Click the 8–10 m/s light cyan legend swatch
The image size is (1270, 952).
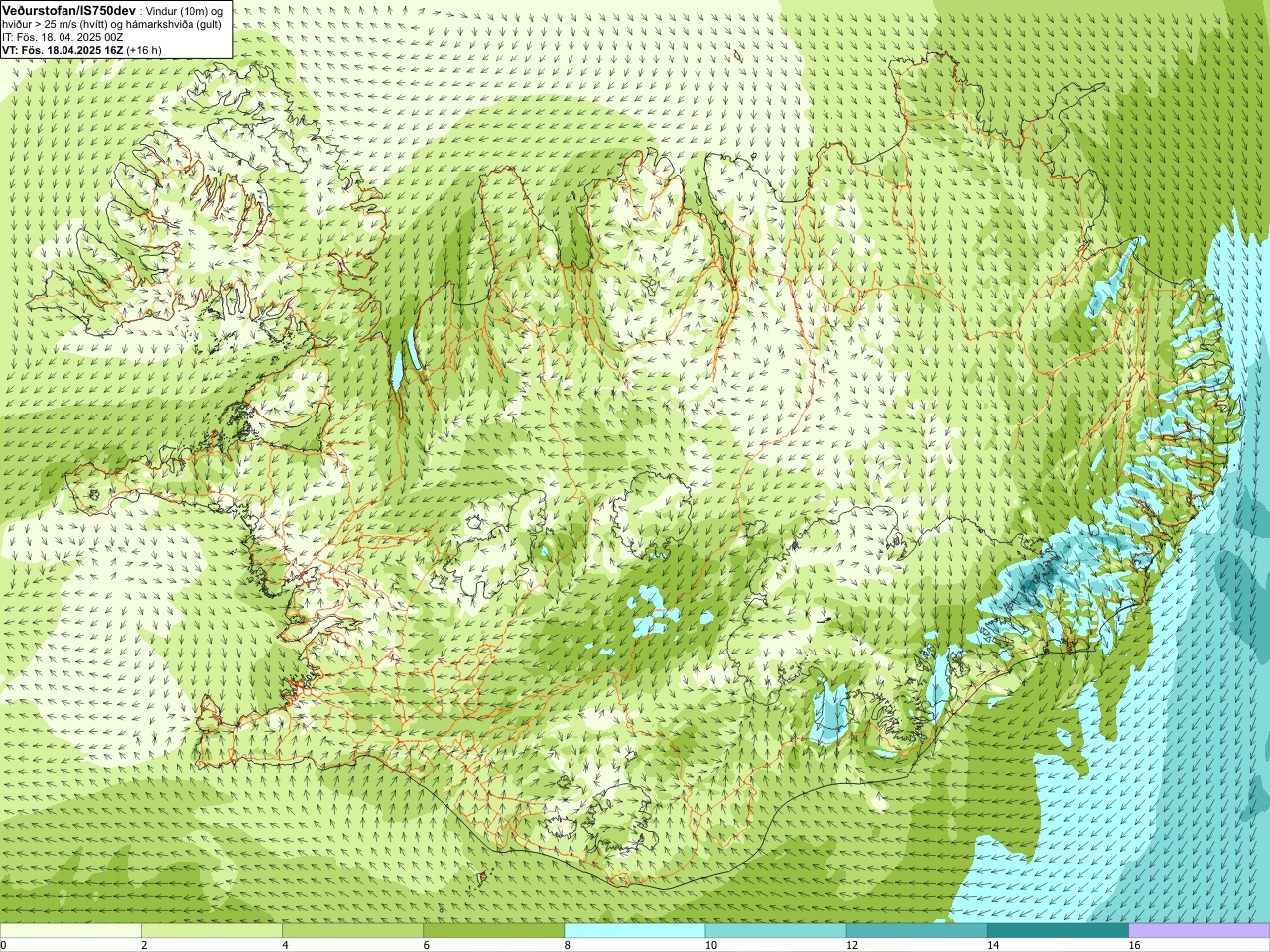635,931
